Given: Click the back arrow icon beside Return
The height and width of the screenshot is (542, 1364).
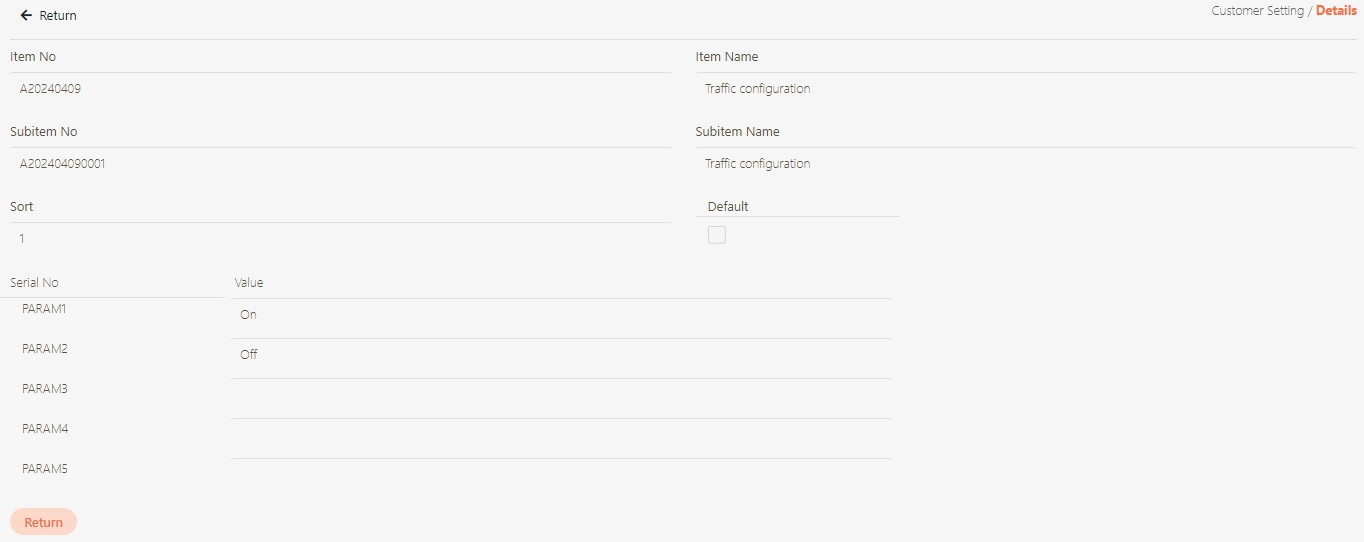Looking at the screenshot, I should (x=26, y=16).
